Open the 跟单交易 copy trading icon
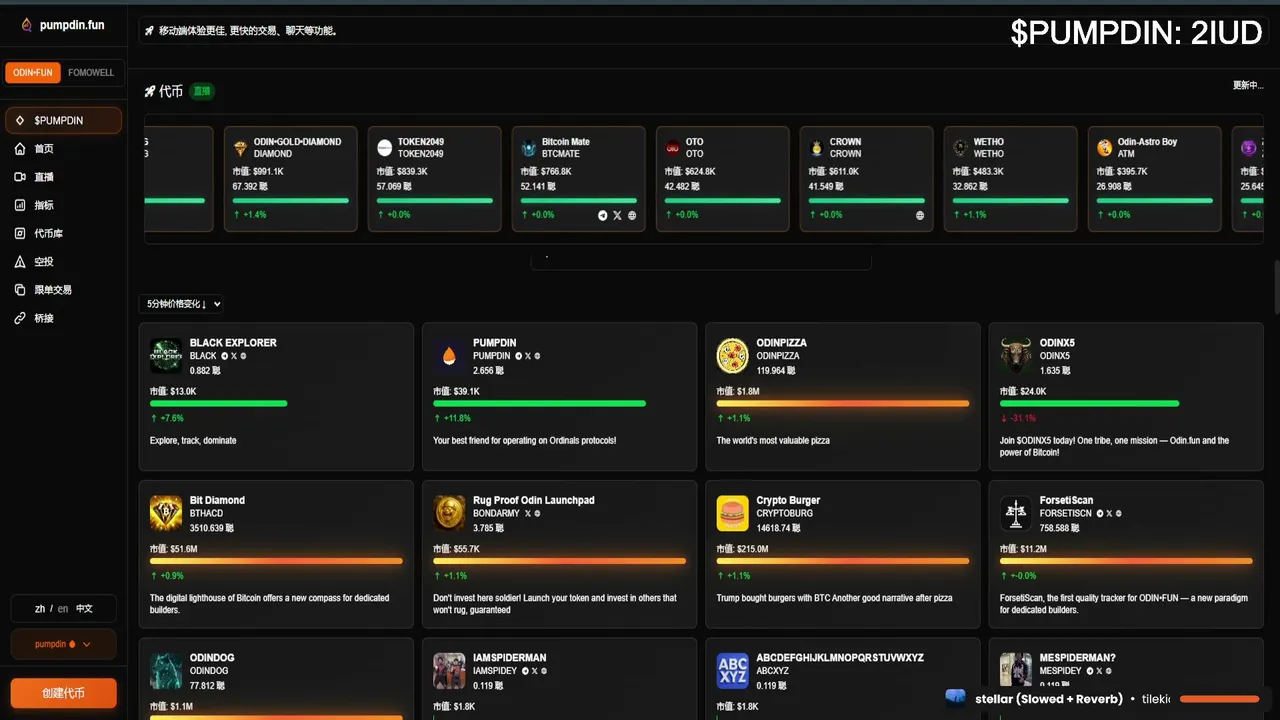The height and width of the screenshot is (720, 1280). coord(20,290)
